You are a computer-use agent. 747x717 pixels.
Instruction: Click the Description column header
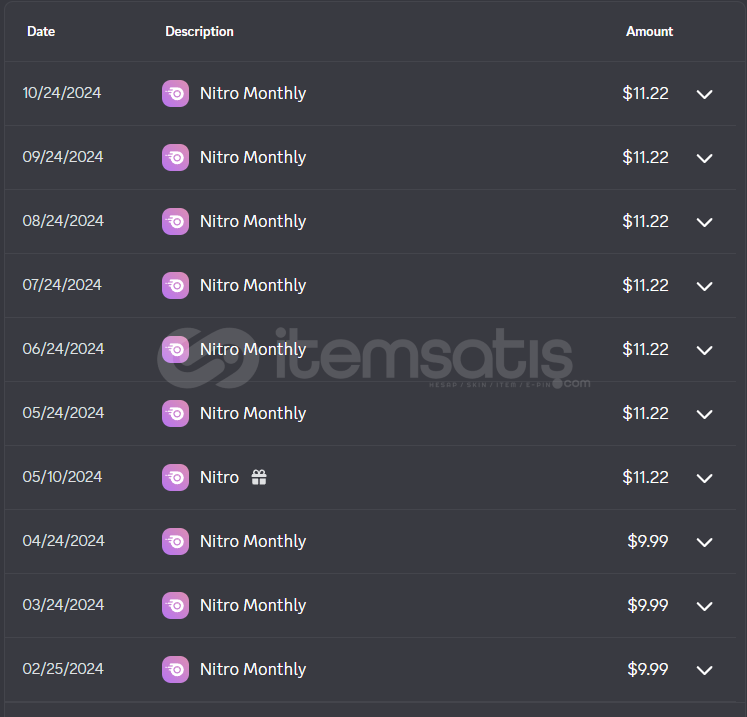199,31
